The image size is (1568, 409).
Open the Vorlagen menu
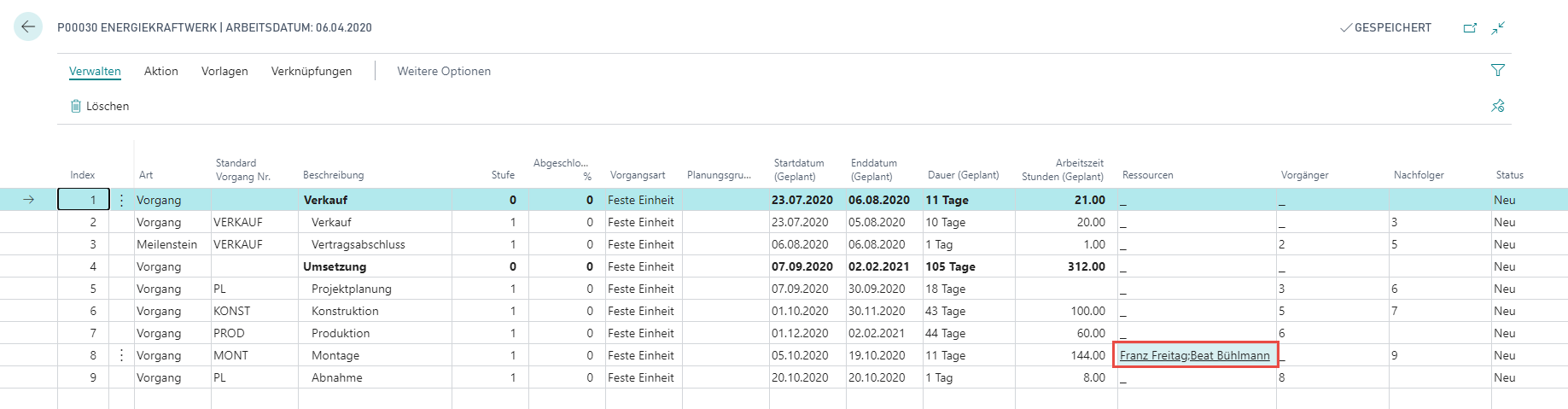point(224,71)
